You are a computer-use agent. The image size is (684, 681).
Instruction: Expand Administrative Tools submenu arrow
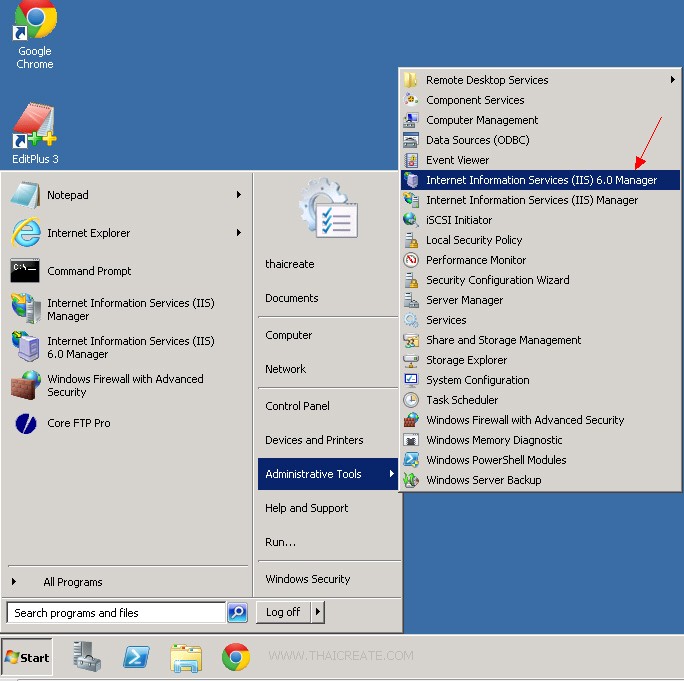pos(391,474)
